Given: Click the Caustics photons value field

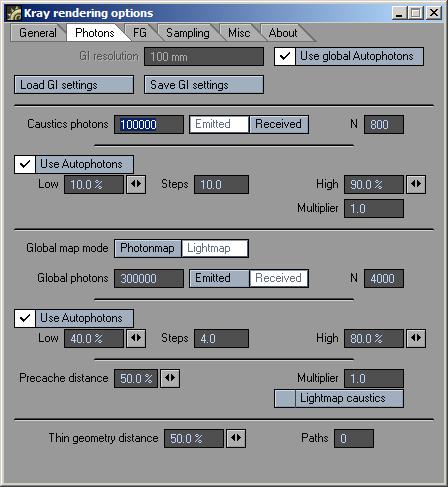Looking at the screenshot, I should [x=149, y=125].
